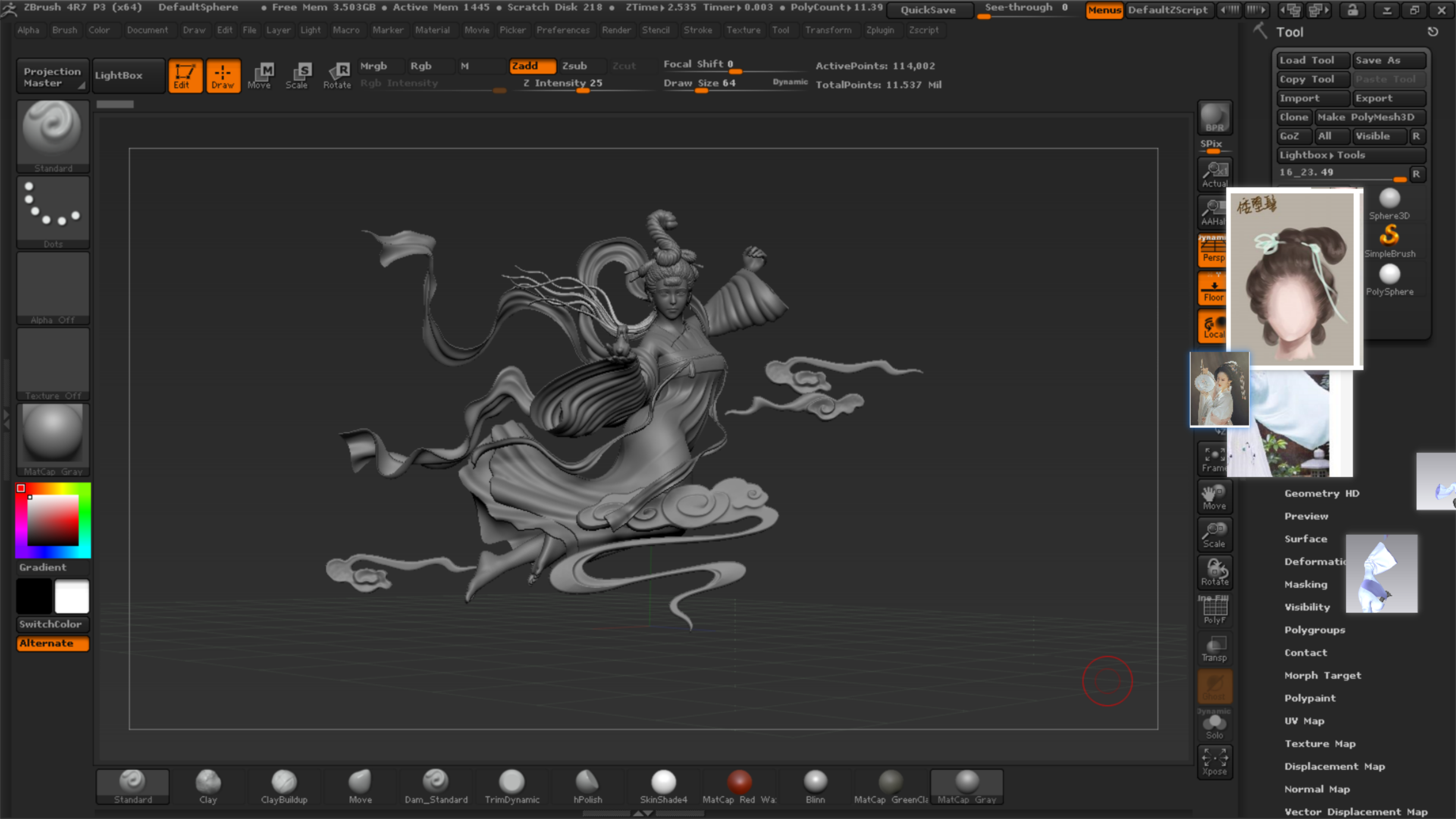Click the Xpose icon
Screen dimensions: 1456x819
(x=1214, y=761)
